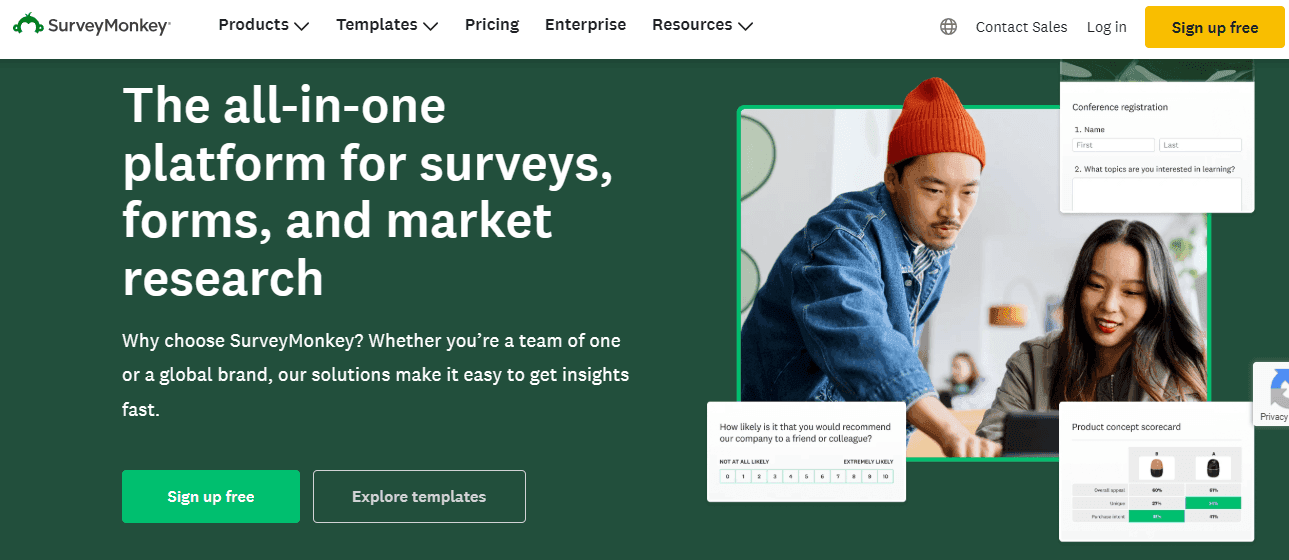The image size is (1289, 560).
Task: Click the Log in link
Action: coord(1107,27)
